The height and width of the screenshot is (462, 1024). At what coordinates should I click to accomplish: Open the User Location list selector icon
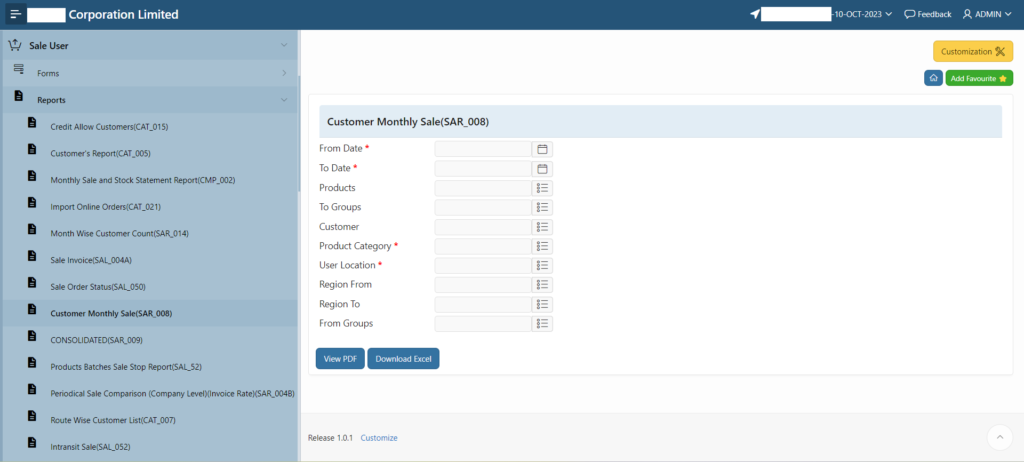tap(543, 266)
